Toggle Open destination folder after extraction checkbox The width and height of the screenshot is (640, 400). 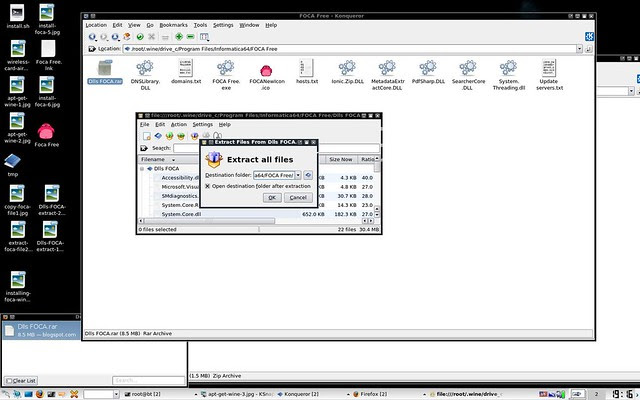[207, 186]
